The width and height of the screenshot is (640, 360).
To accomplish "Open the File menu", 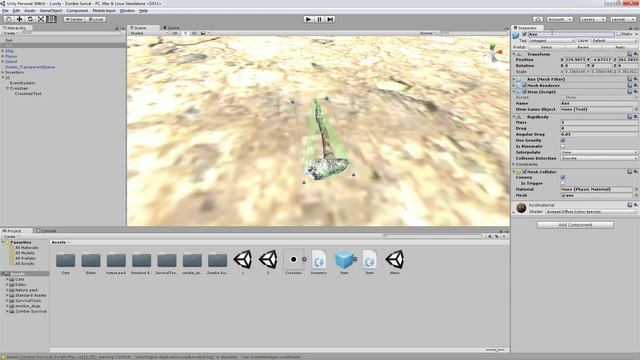I will click(5, 11).
